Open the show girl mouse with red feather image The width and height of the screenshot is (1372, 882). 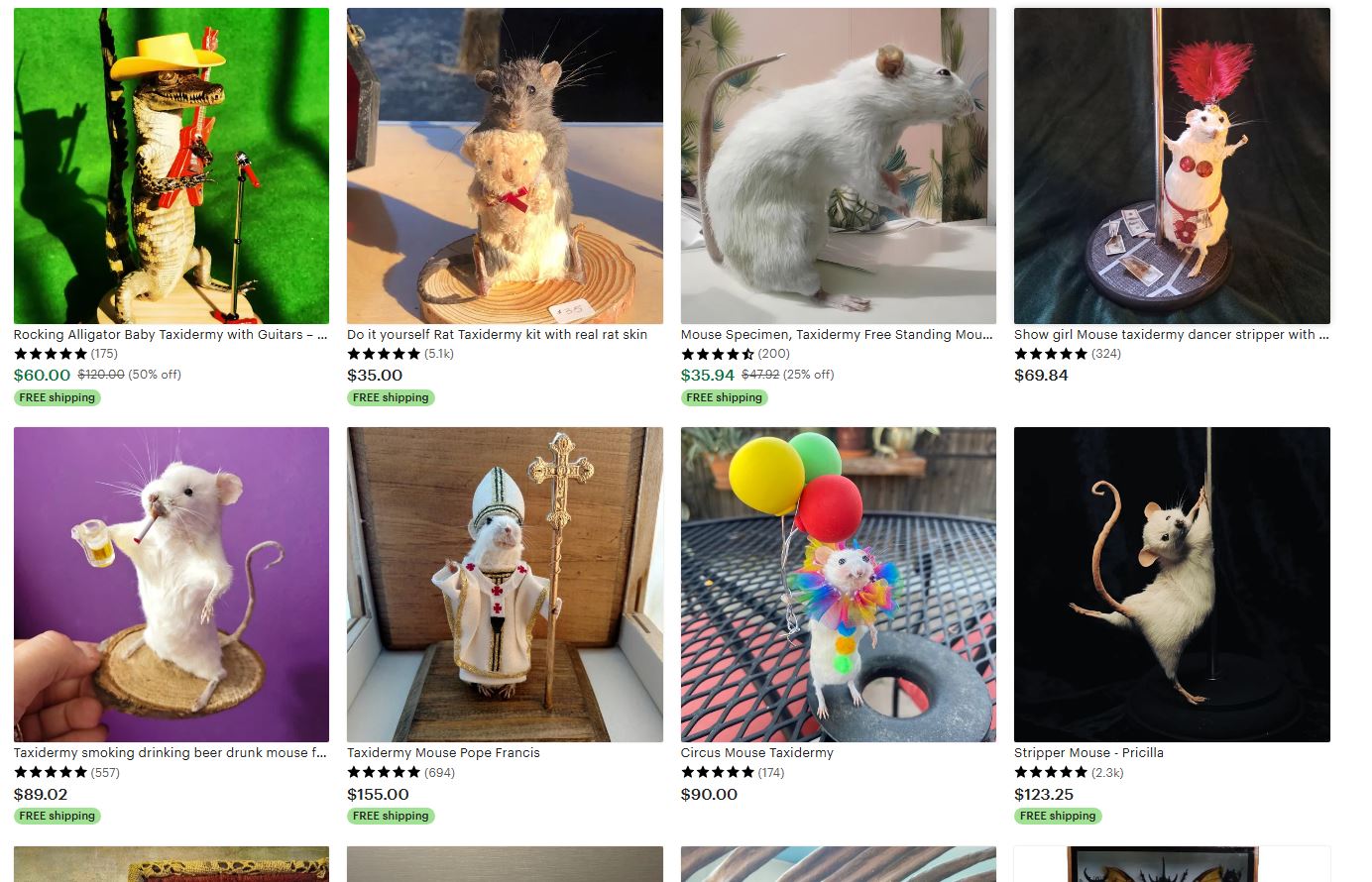[x=1172, y=165]
